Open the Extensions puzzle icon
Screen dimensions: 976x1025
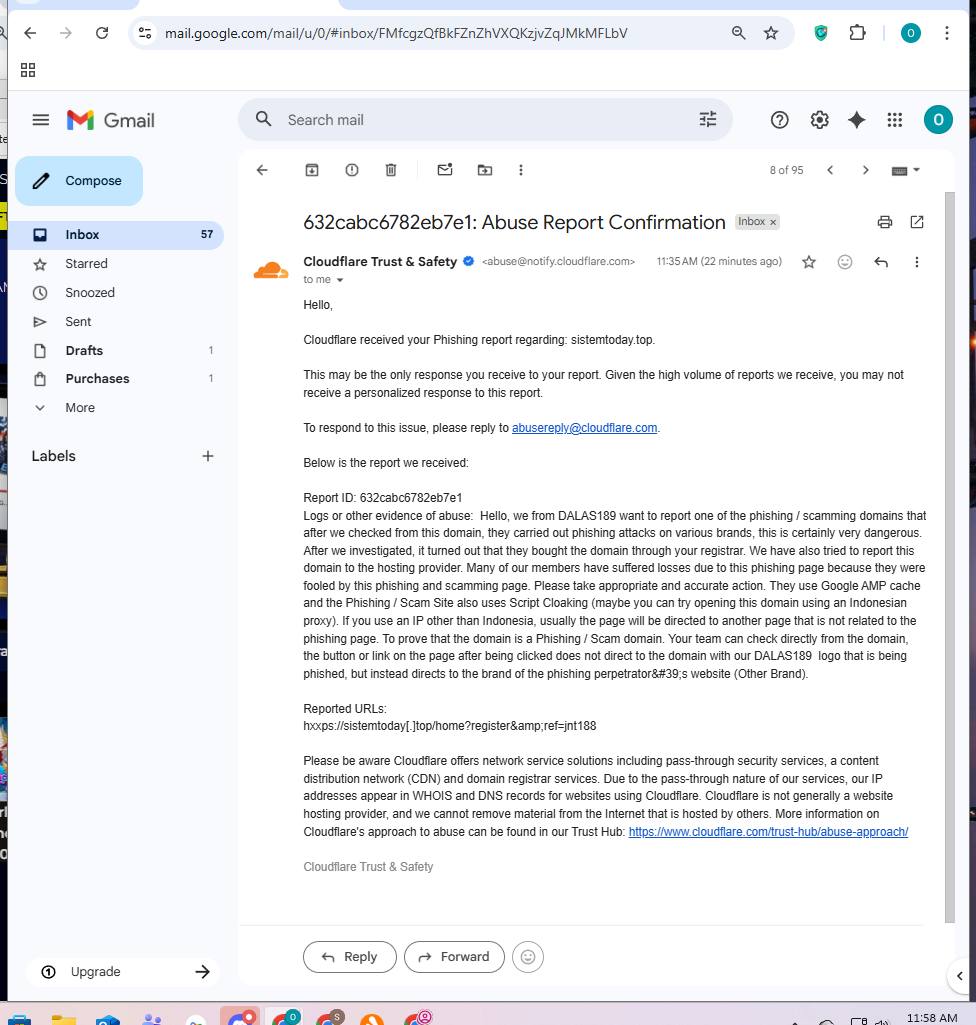[x=857, y=33]
